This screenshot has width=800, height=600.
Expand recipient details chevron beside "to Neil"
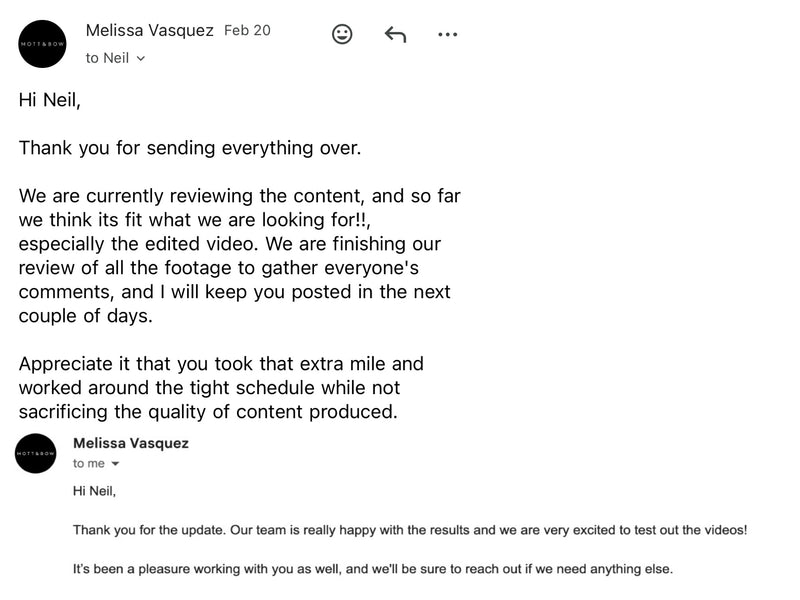140,59
